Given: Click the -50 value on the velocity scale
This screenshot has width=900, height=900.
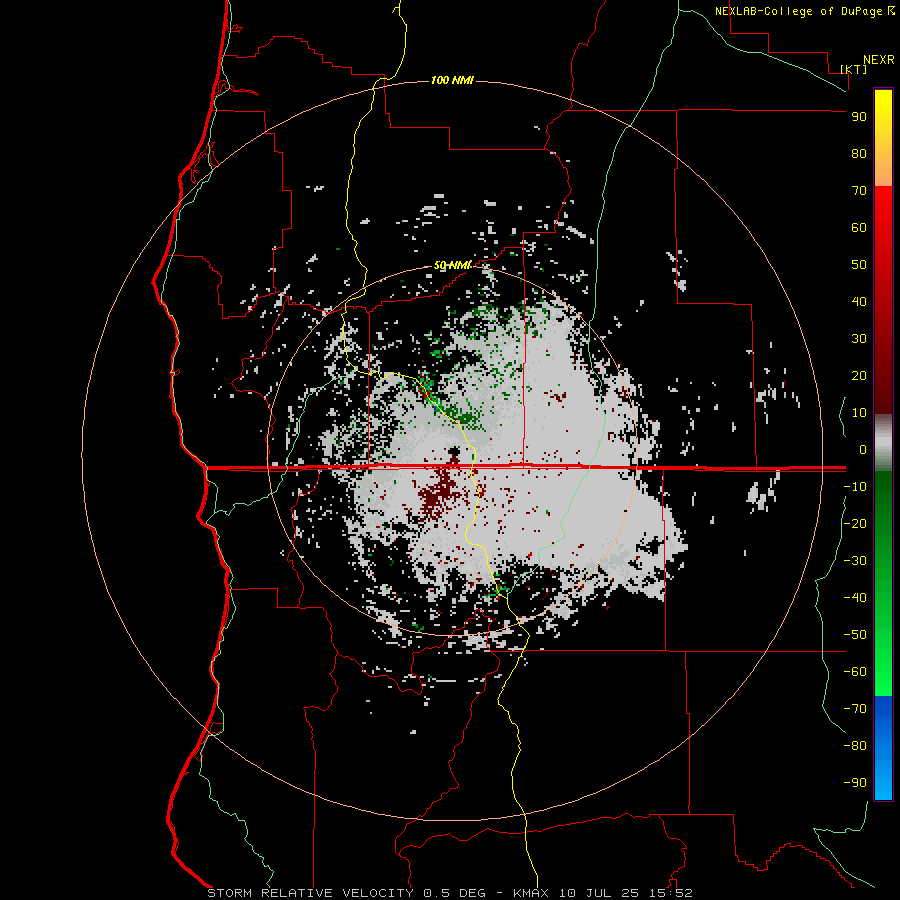Looking at the screenshot, I should coord(855,635).
